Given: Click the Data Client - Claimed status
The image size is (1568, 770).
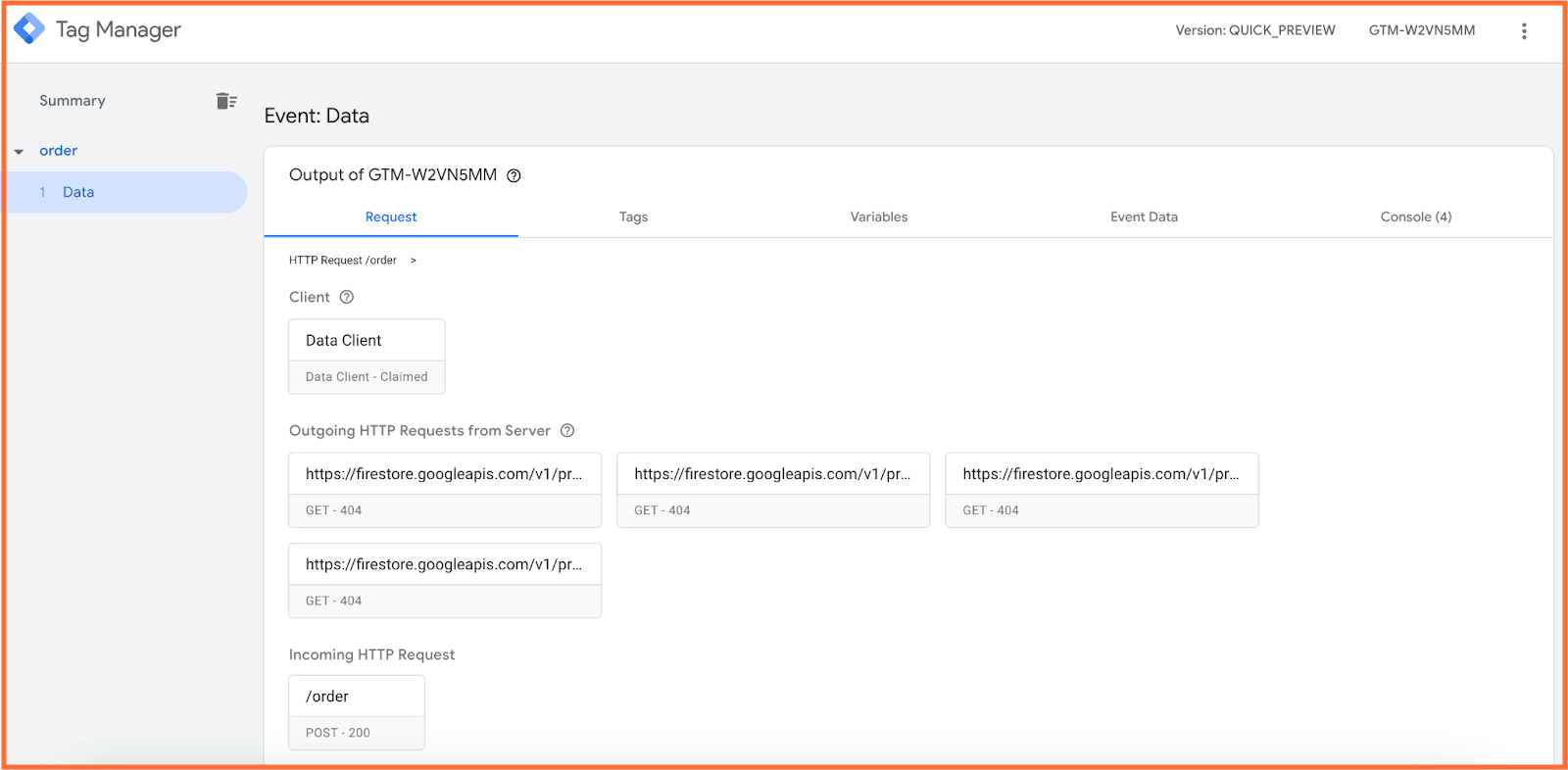Looking at the screenshot, I should point(367,377).
